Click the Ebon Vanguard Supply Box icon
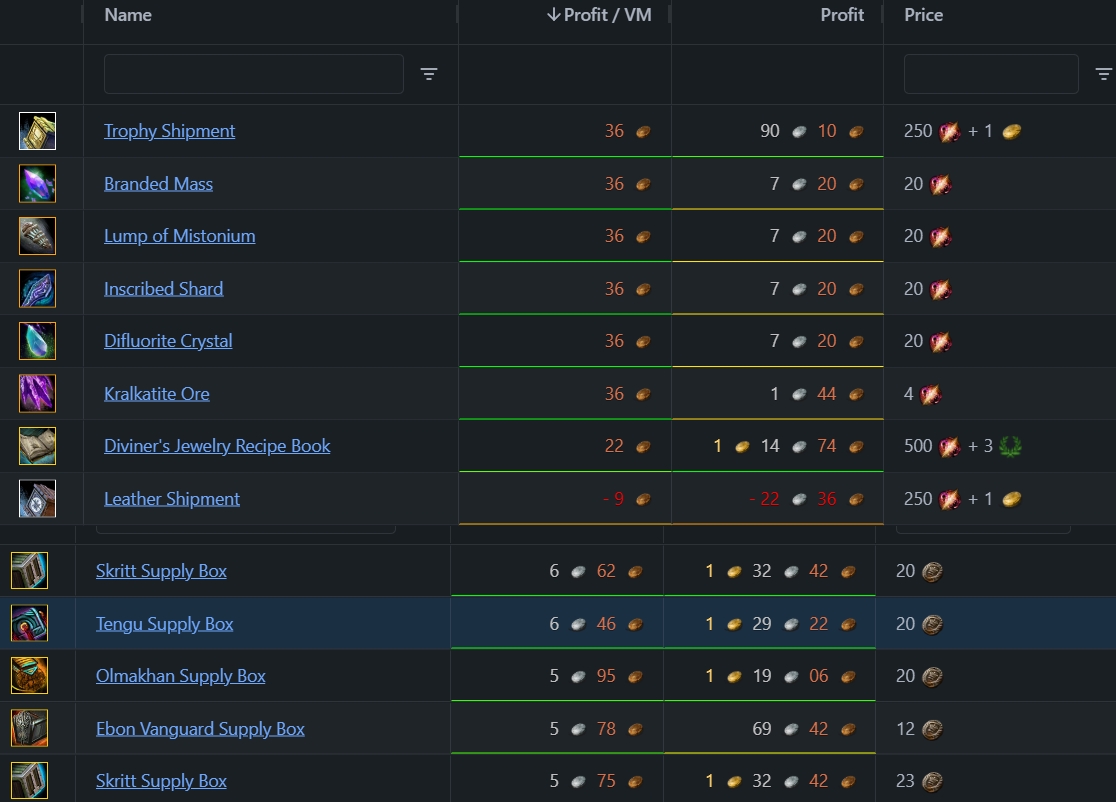The height and width of the screenshot is (802, 1116). tap(29, 728)
